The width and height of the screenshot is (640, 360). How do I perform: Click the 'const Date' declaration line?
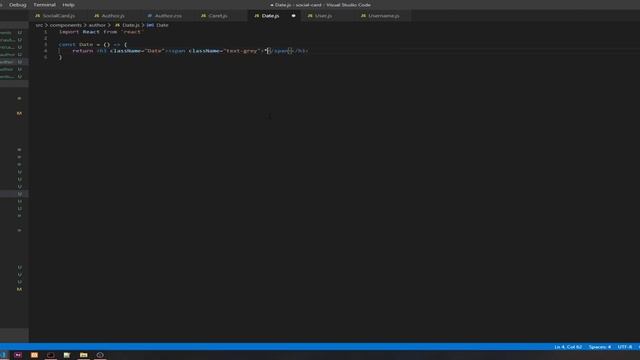(x=93, y=44)
